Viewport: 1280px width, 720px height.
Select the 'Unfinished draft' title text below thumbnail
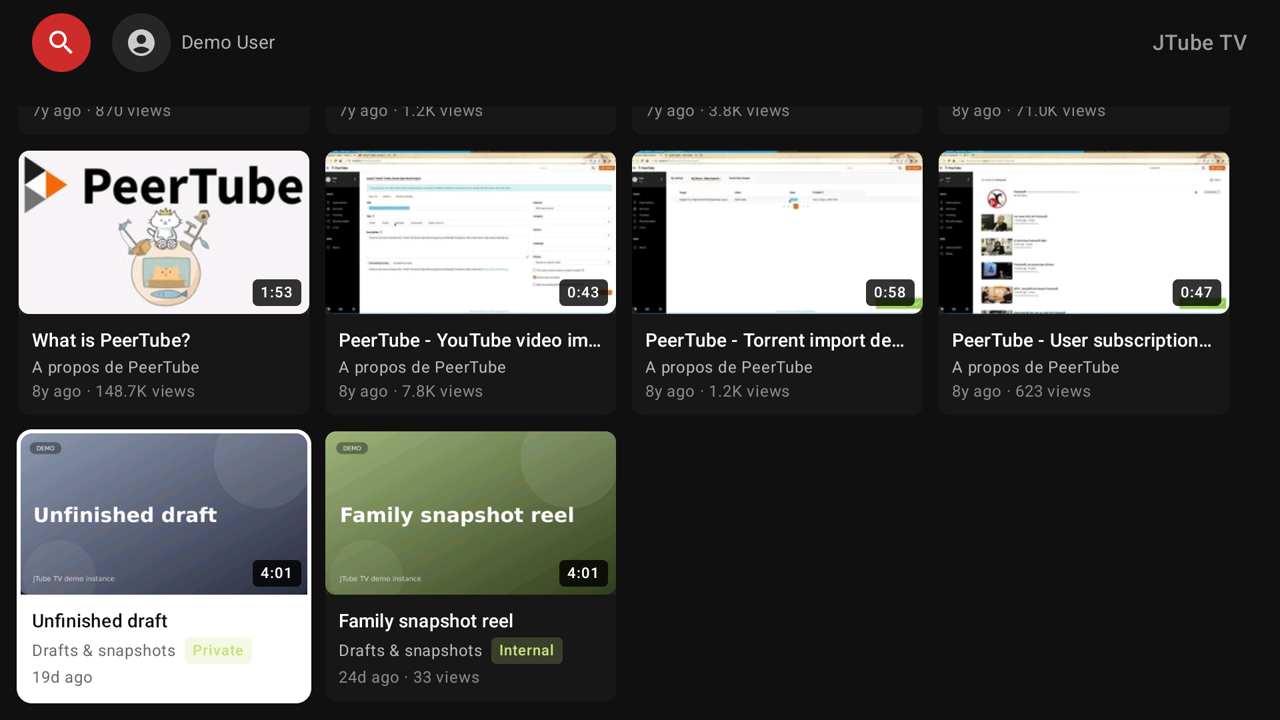point(100,621)
